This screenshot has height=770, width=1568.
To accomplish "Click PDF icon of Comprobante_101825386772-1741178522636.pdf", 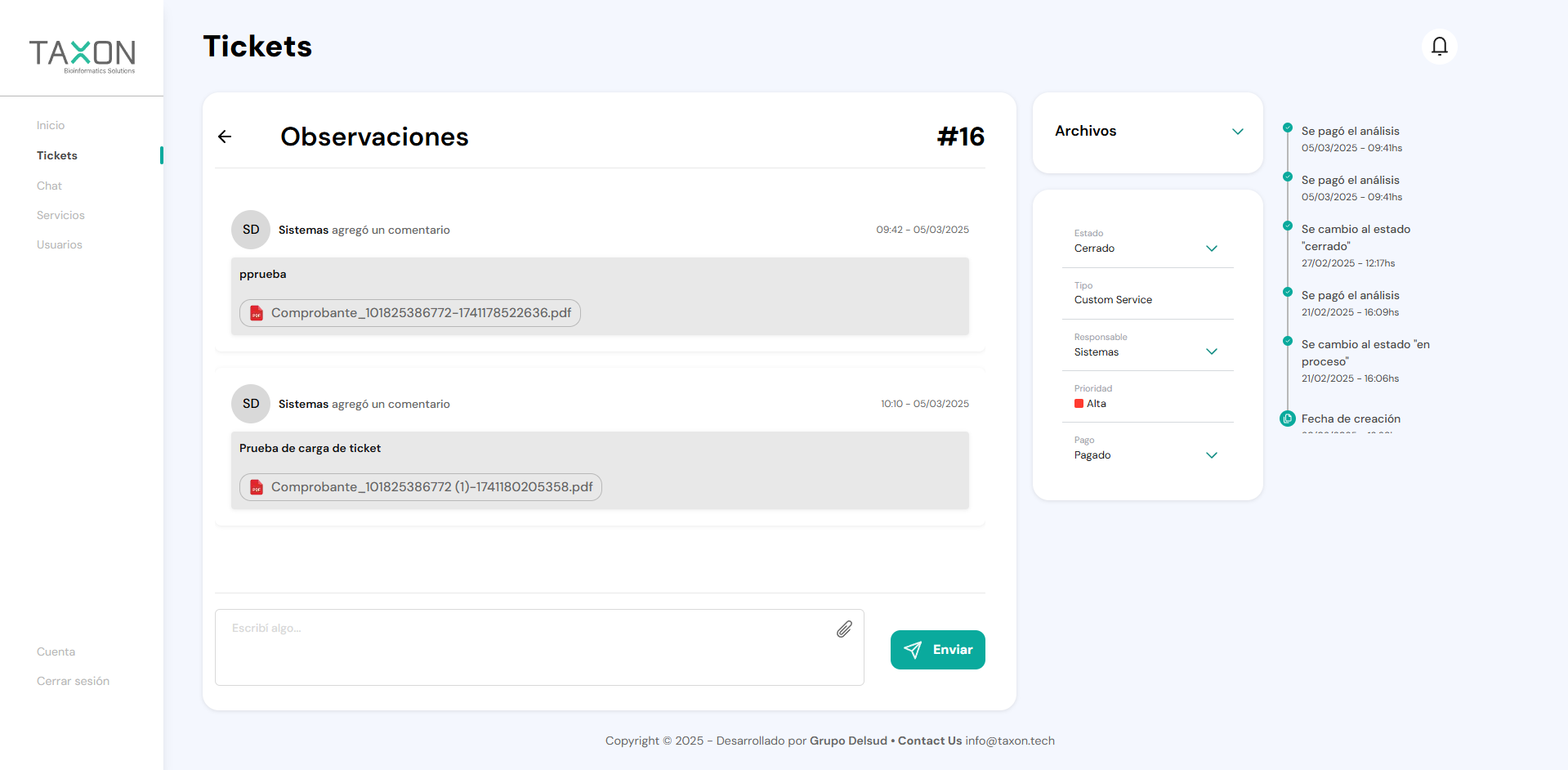I will tap(257, 313).
